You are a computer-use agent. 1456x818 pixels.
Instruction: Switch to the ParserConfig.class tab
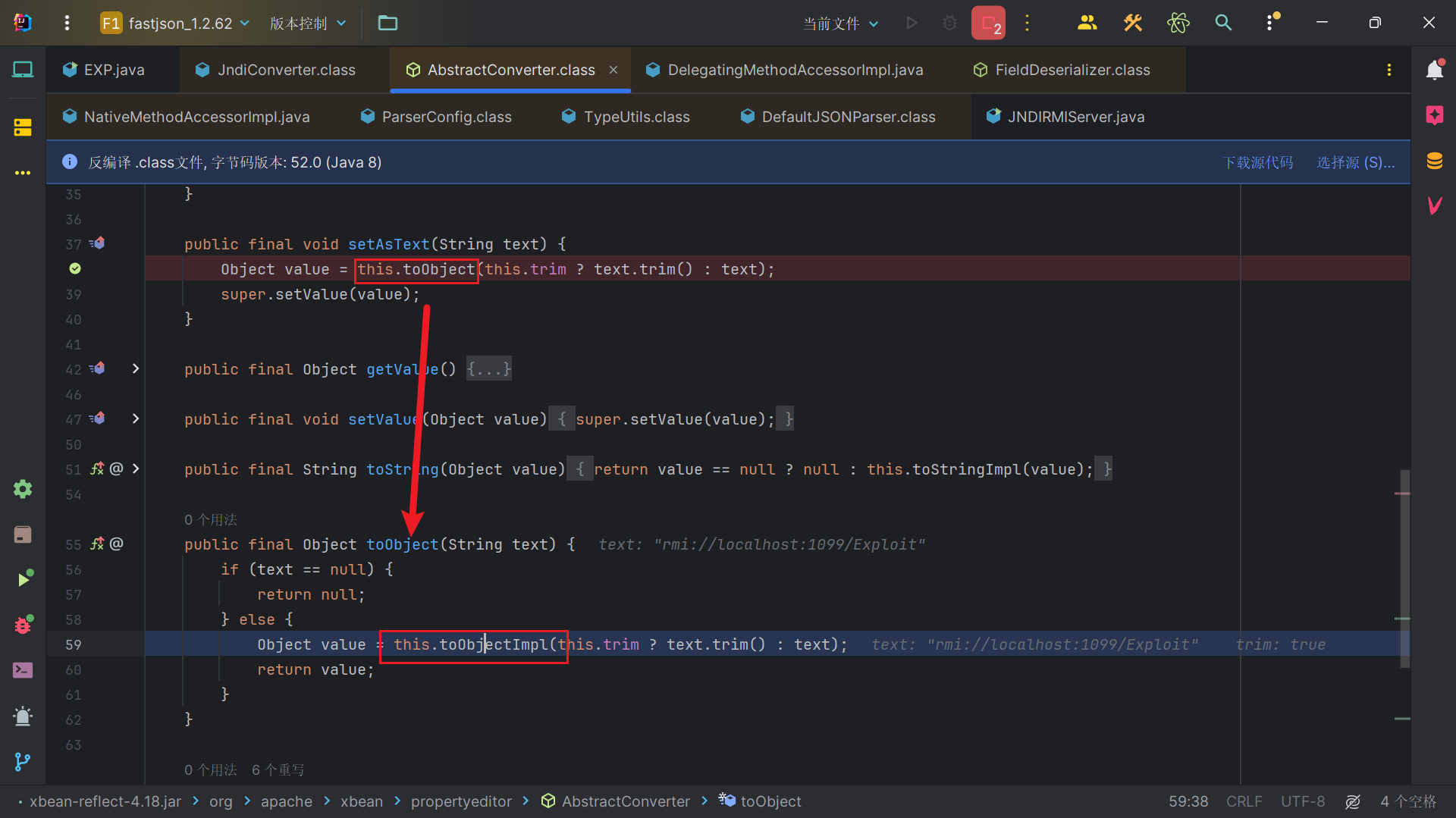pos(437,117)
